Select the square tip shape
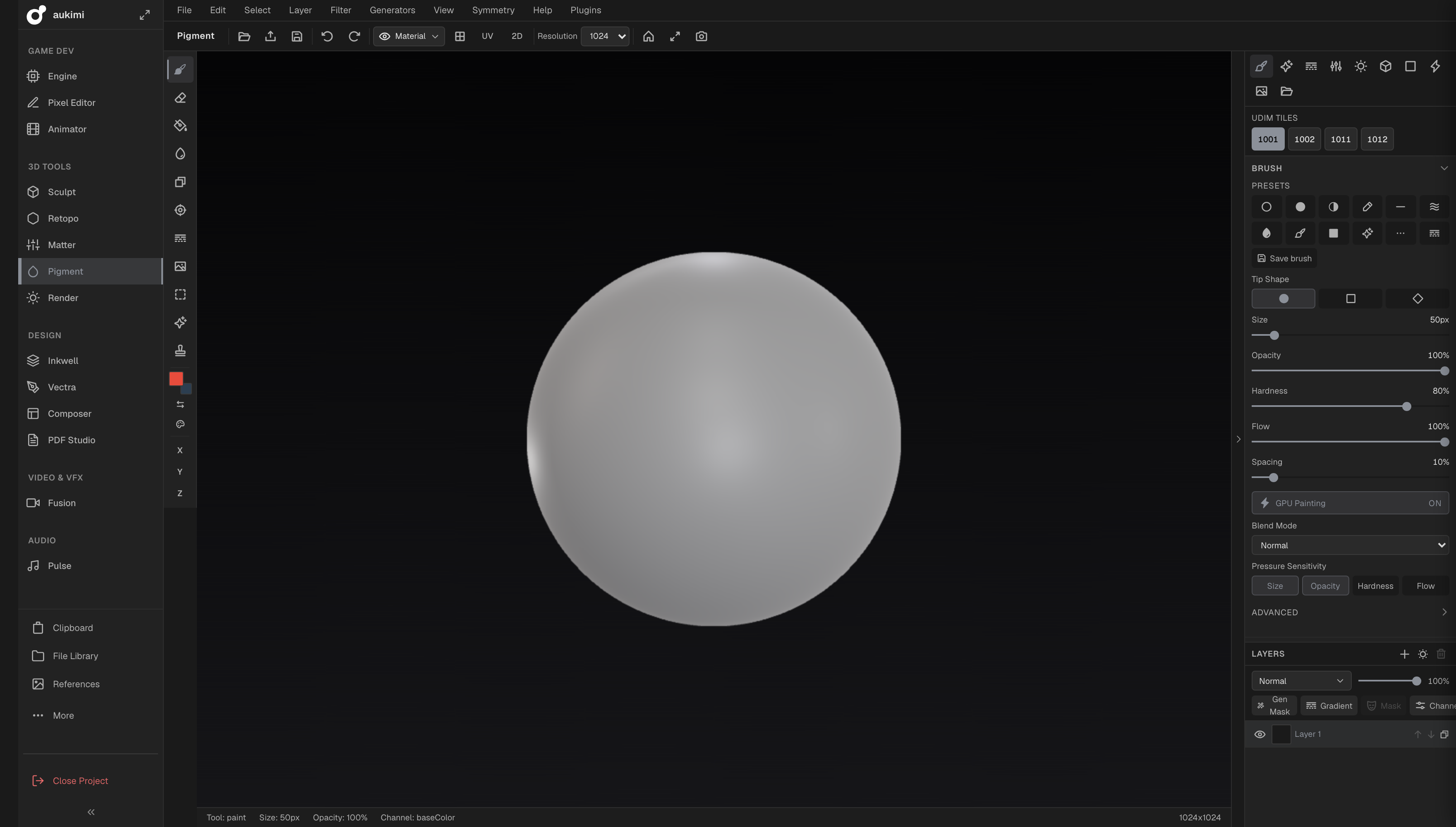This screenshot has width=1456, height=827. (1351, 299)
